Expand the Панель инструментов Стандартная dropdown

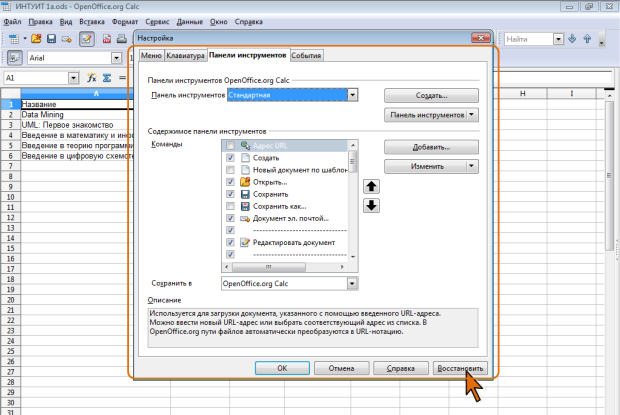tap(353, 95)
